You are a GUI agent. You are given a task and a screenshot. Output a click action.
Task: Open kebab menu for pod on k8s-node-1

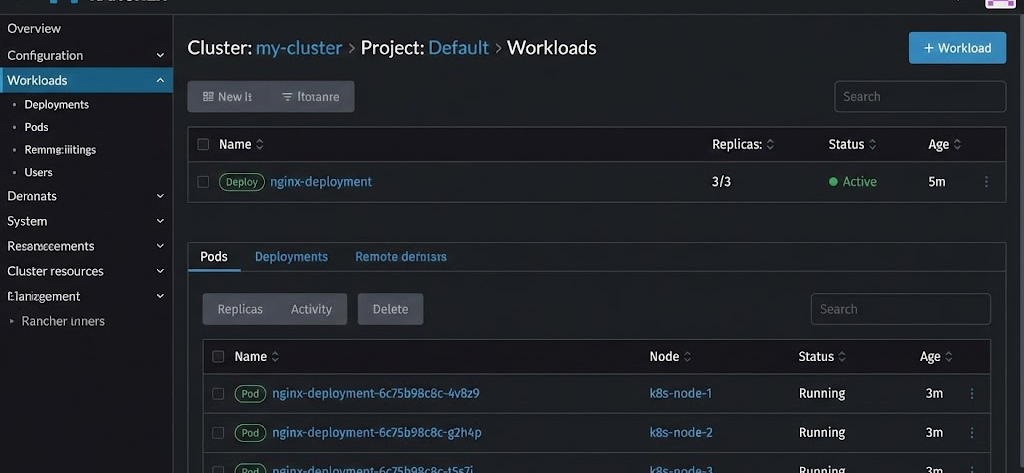971,394
